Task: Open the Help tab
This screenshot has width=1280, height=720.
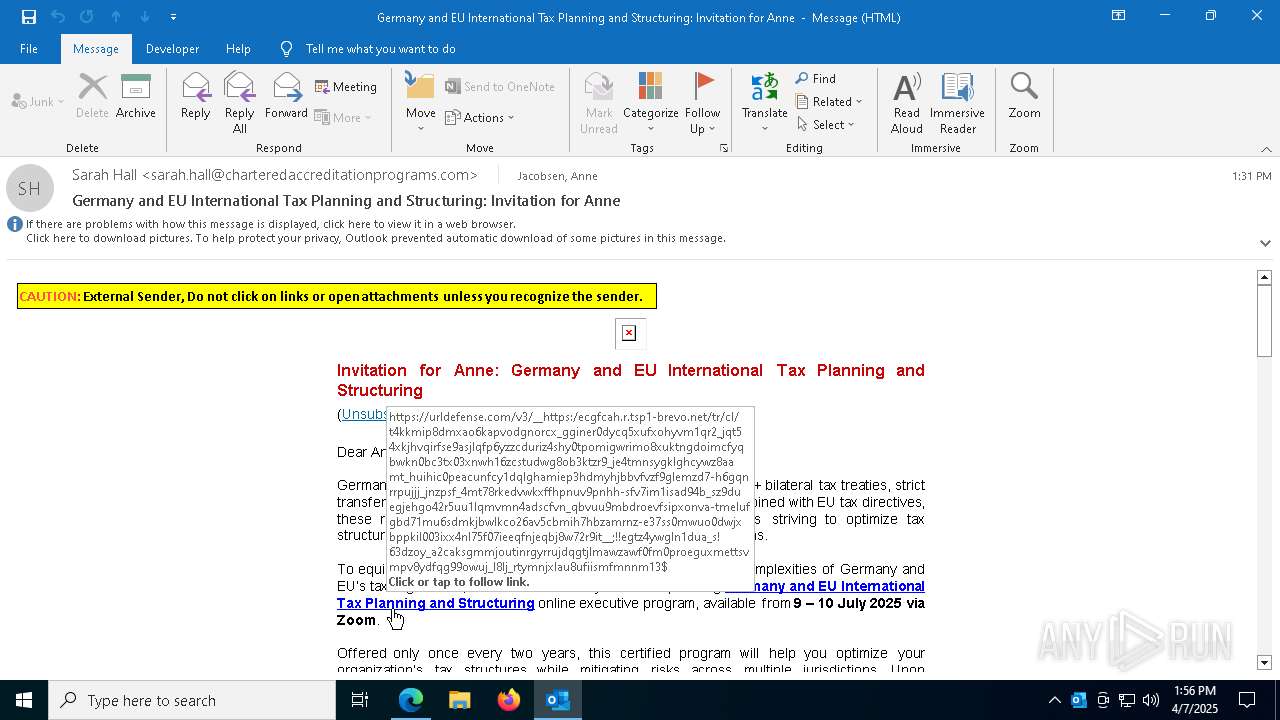Action: 238,49
